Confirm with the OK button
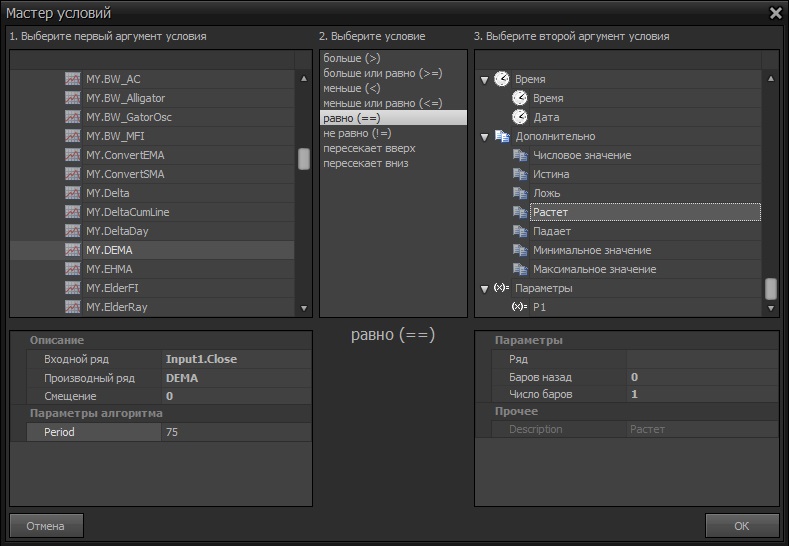This screenshot has height=546, width=789. [x=741, y=526]
